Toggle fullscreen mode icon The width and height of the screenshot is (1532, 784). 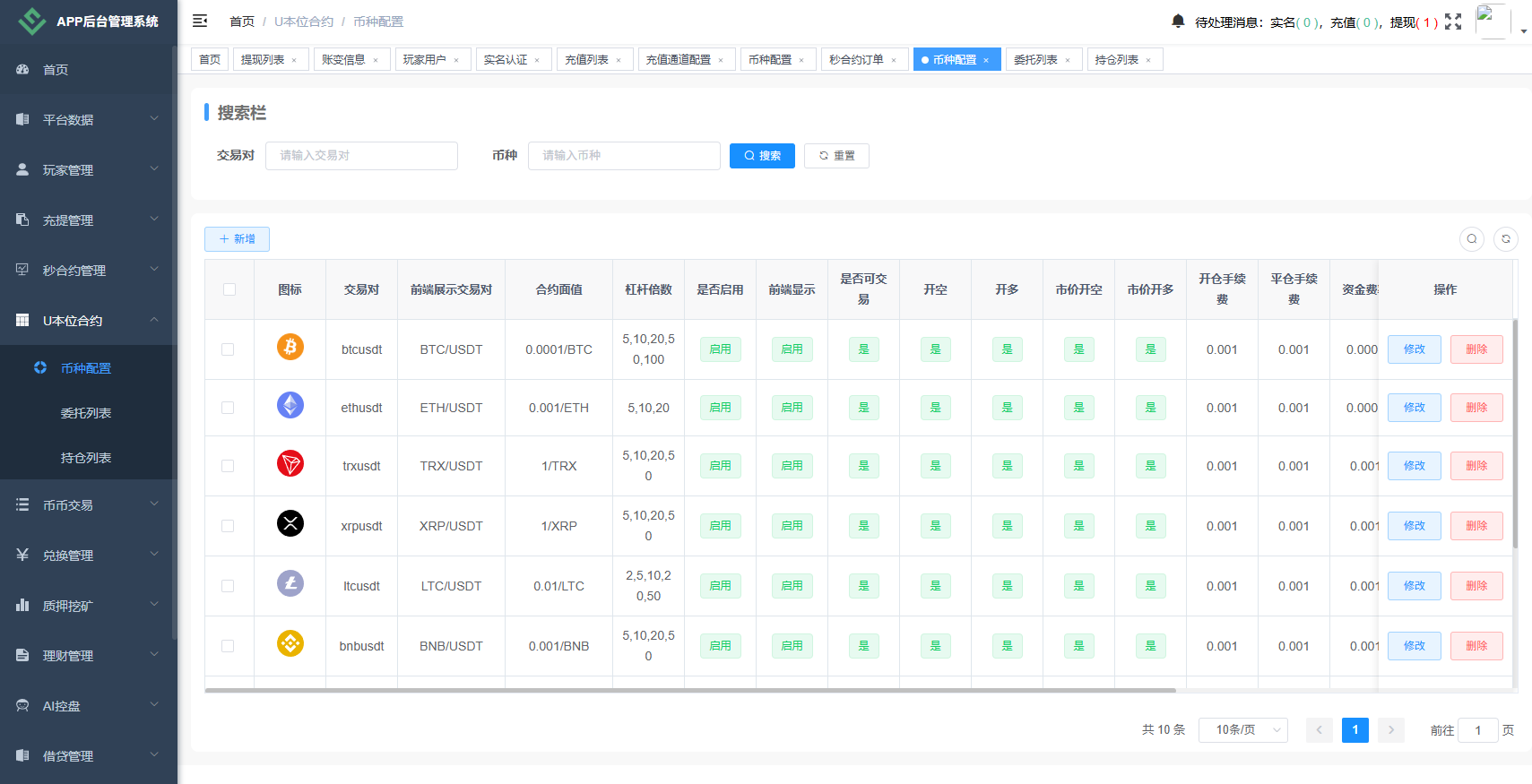tap(1453, 22)
